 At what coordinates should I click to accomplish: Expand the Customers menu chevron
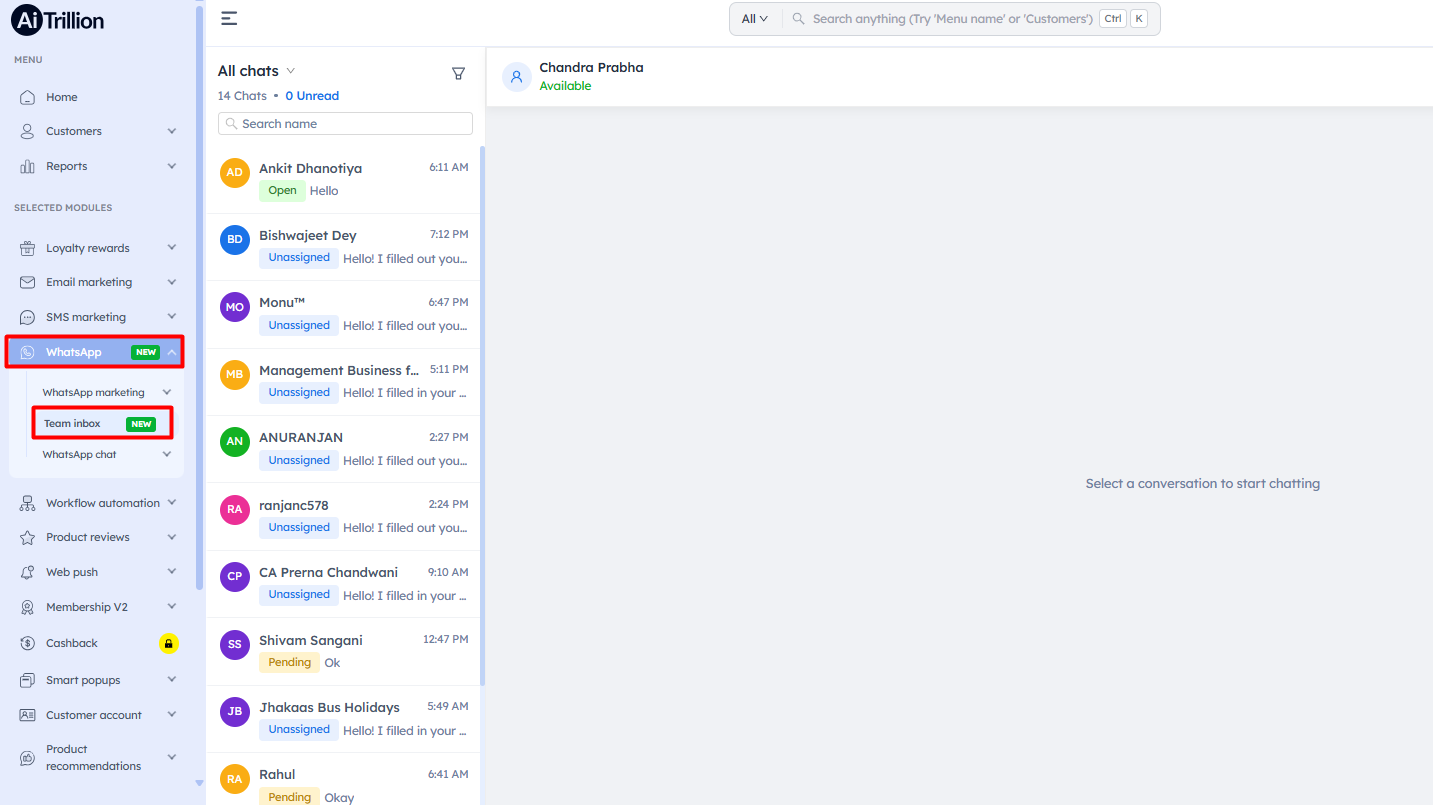(172, 131)
